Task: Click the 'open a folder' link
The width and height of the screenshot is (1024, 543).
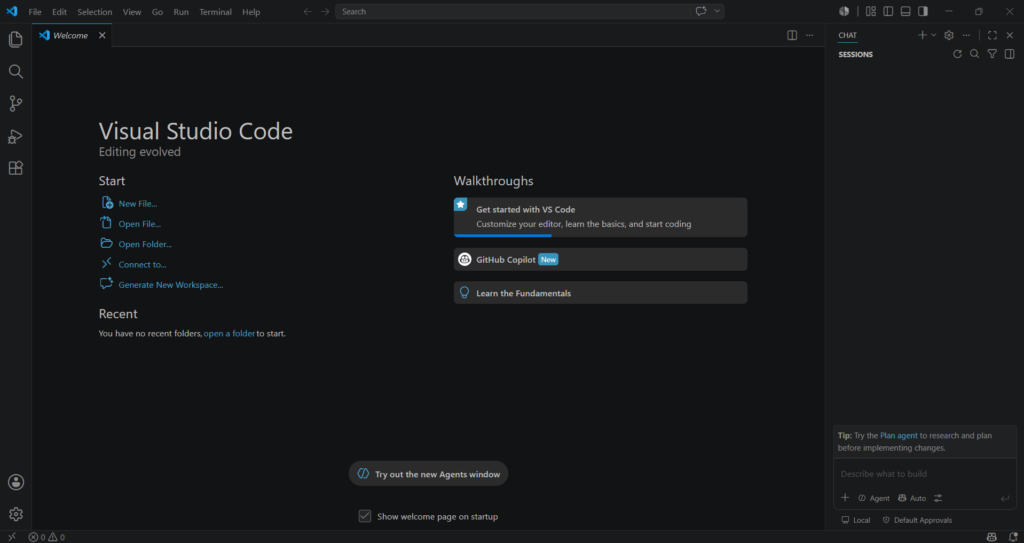Action: (x=229, y=333)
